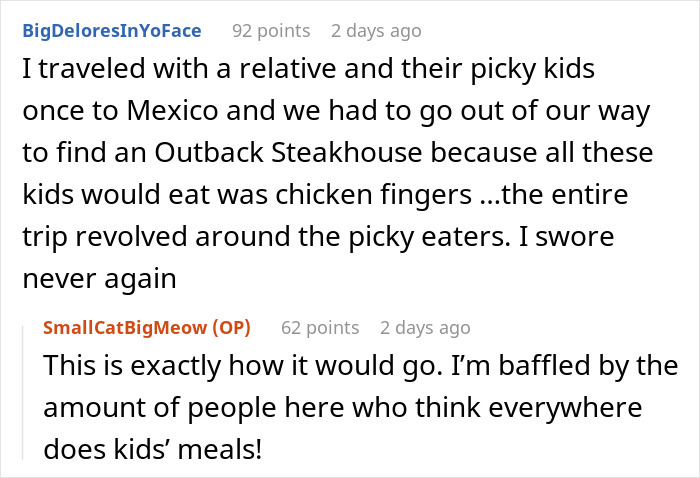Image resolution: width=700 pixels, height=478 pixels.
Task: Click reply's "2 days ago" timestamp
Action: point(424,327)
